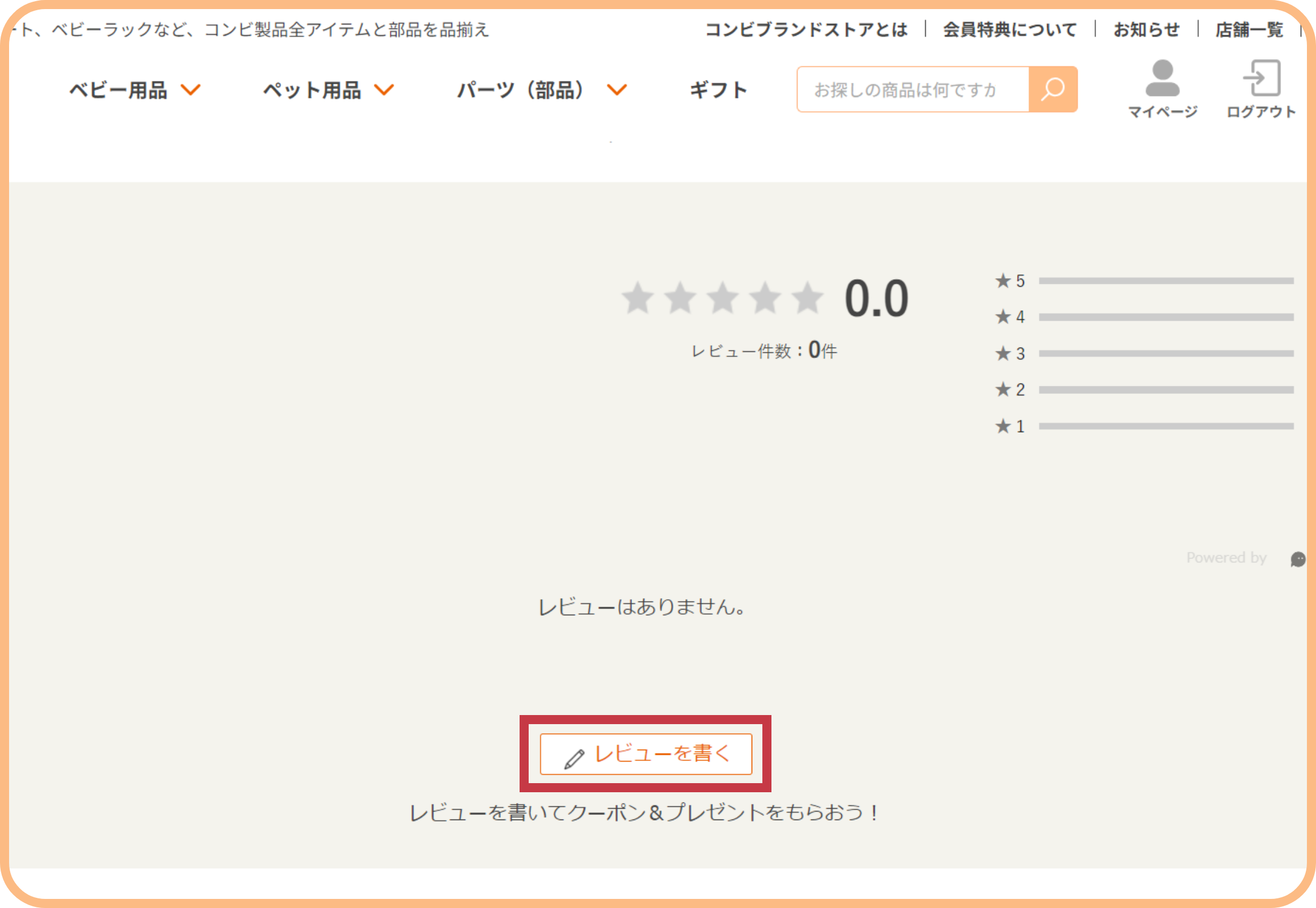
Task: Click the product search input field
Action: (910, 89)
